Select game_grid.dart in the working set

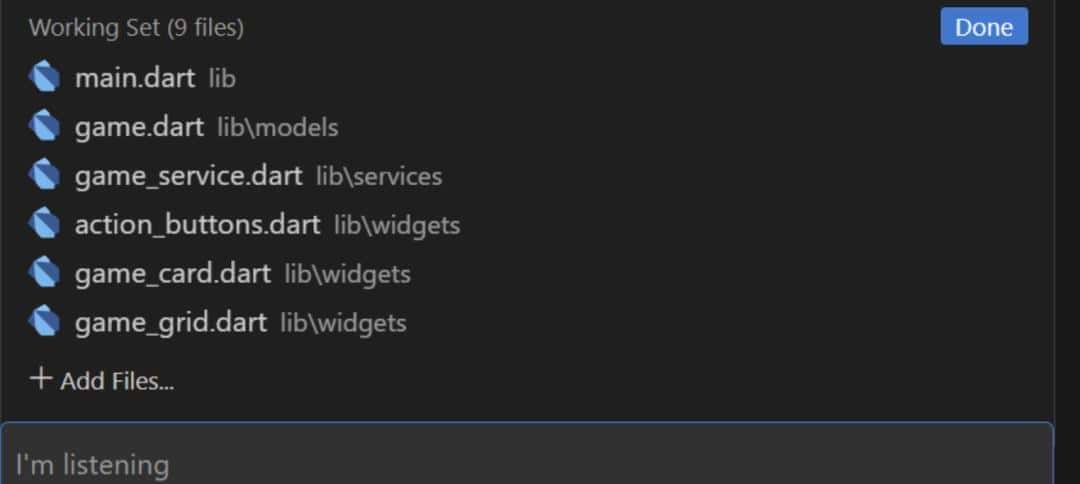(x=170, y=322)
